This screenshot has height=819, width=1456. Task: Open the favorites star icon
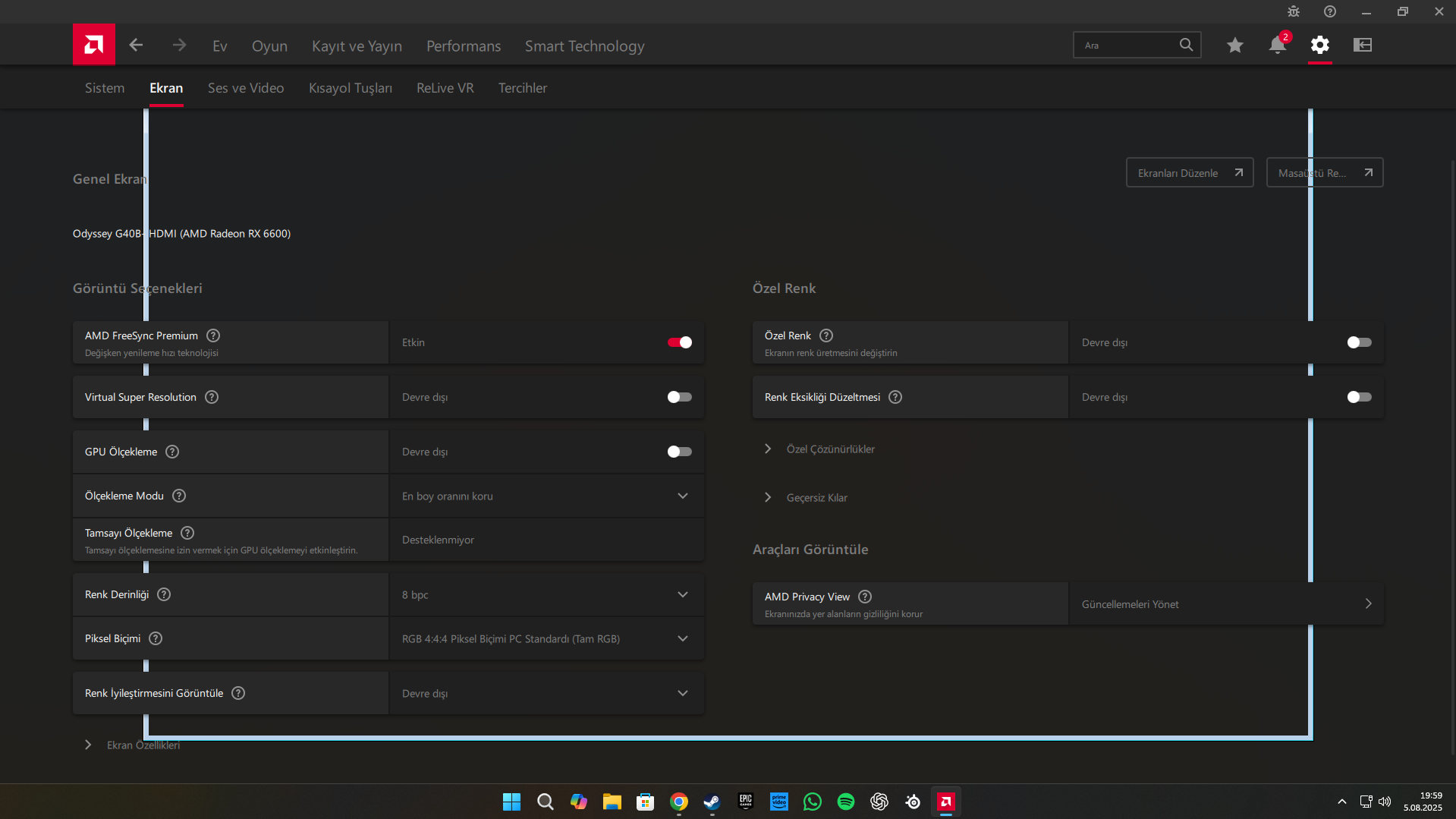click(x=1235, y=46)
